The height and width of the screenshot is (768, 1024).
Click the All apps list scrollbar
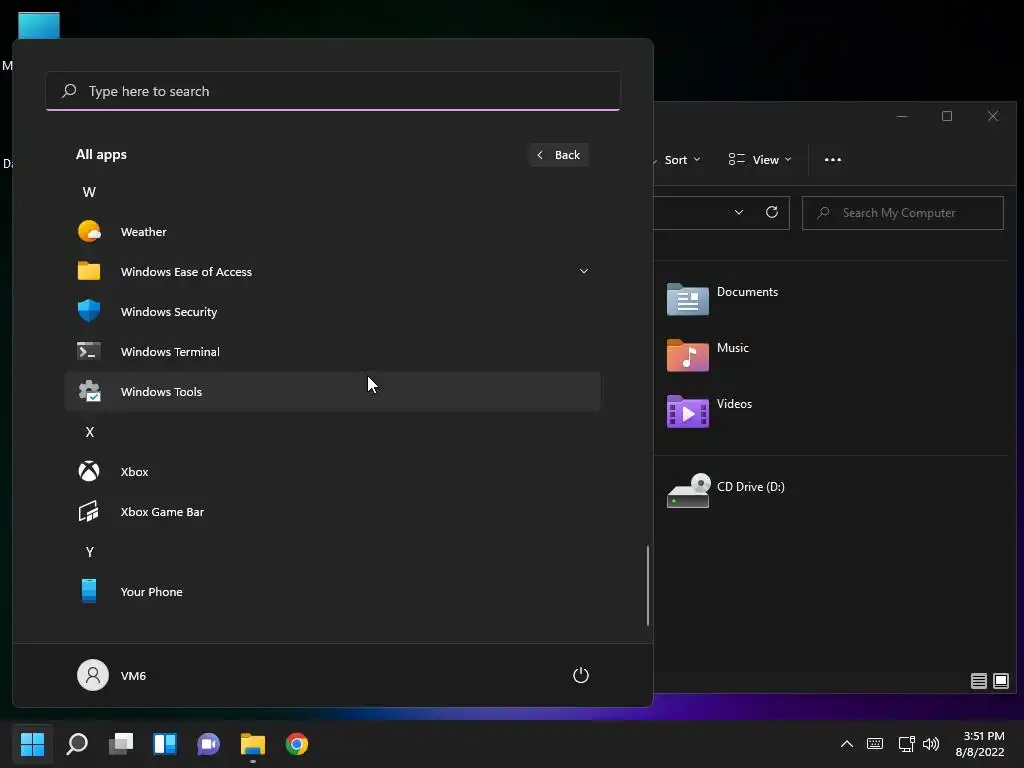(x=648, y=585)
